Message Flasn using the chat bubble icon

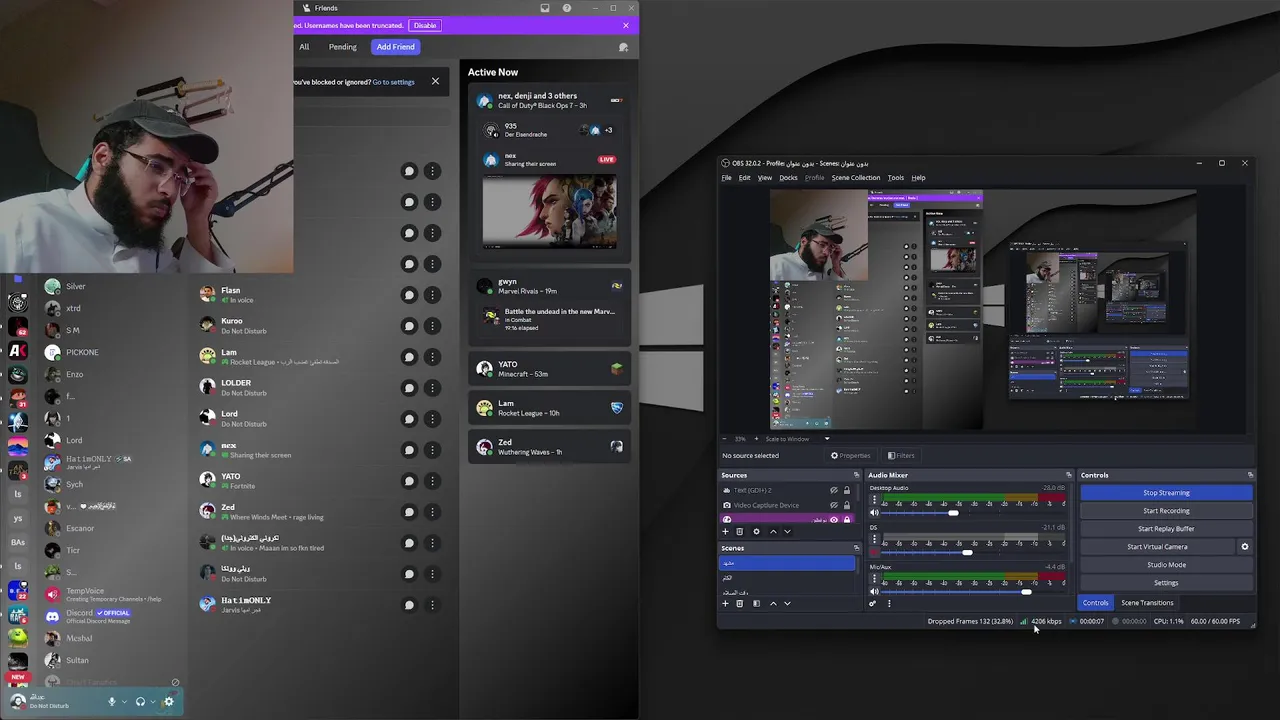(409, 295)
